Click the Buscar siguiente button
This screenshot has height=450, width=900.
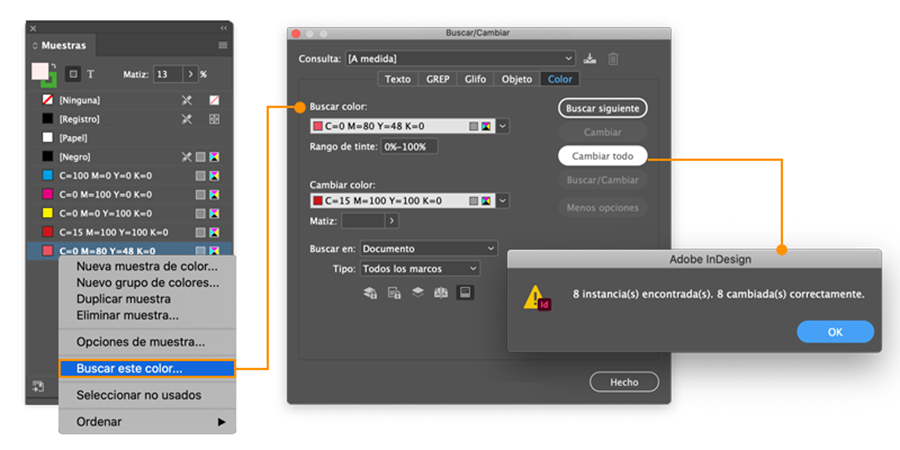602,108
